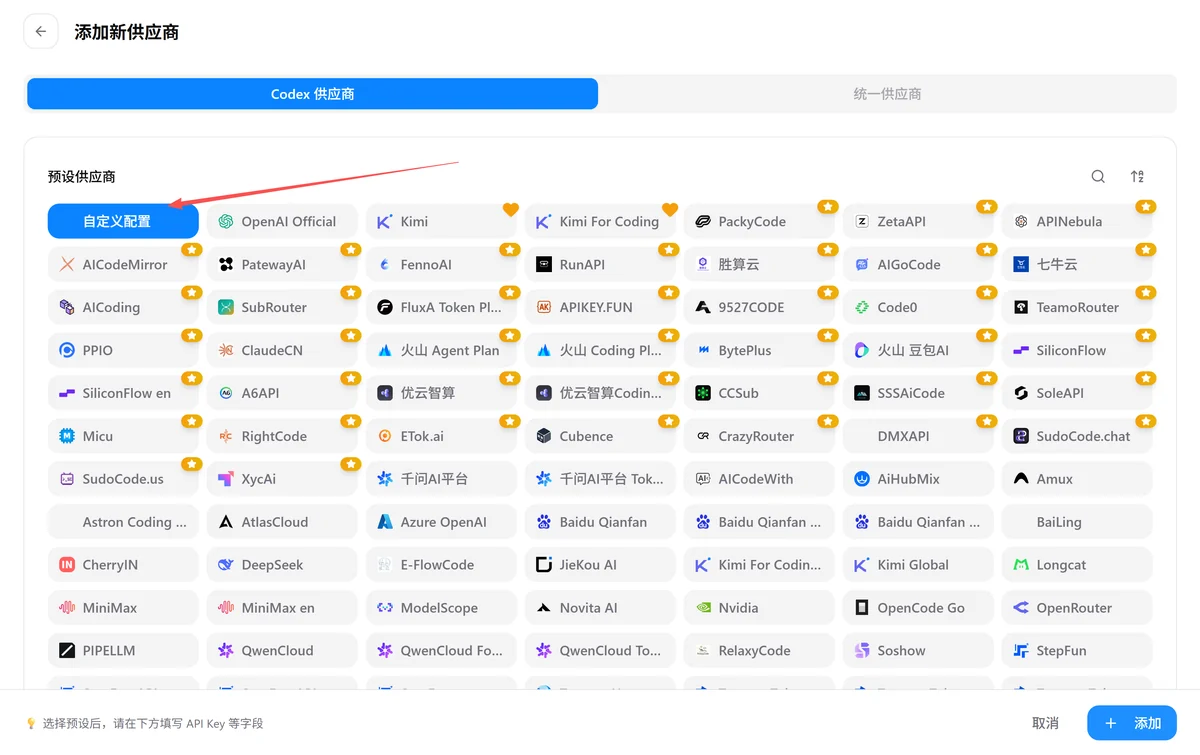Pick the APINebula preset icon
This screenshot has width=1200, height=755.
pos(1021,222)
